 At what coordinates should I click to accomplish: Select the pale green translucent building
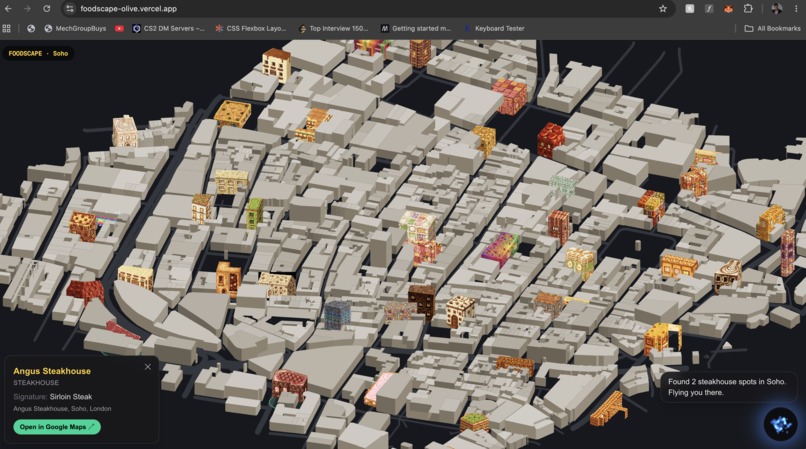[562, 186]
